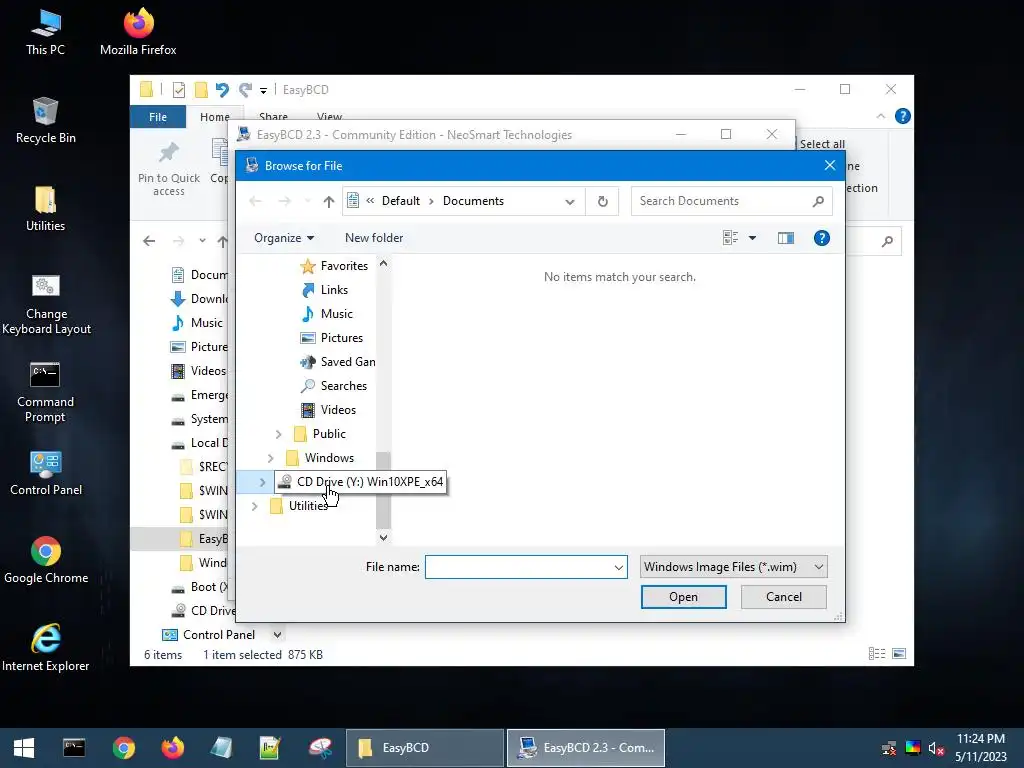Click the clock showing 11:24 PM
The width and height of the screenshot is (1024, 768).
(980, 739)
